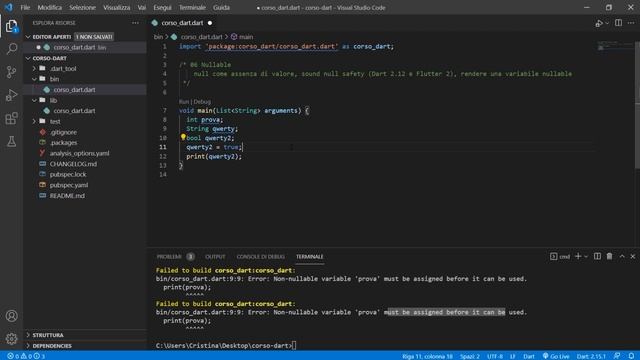Open Source Control view icon
The image size is (640, 360).
pyautogui.click(x=11, y=72)
